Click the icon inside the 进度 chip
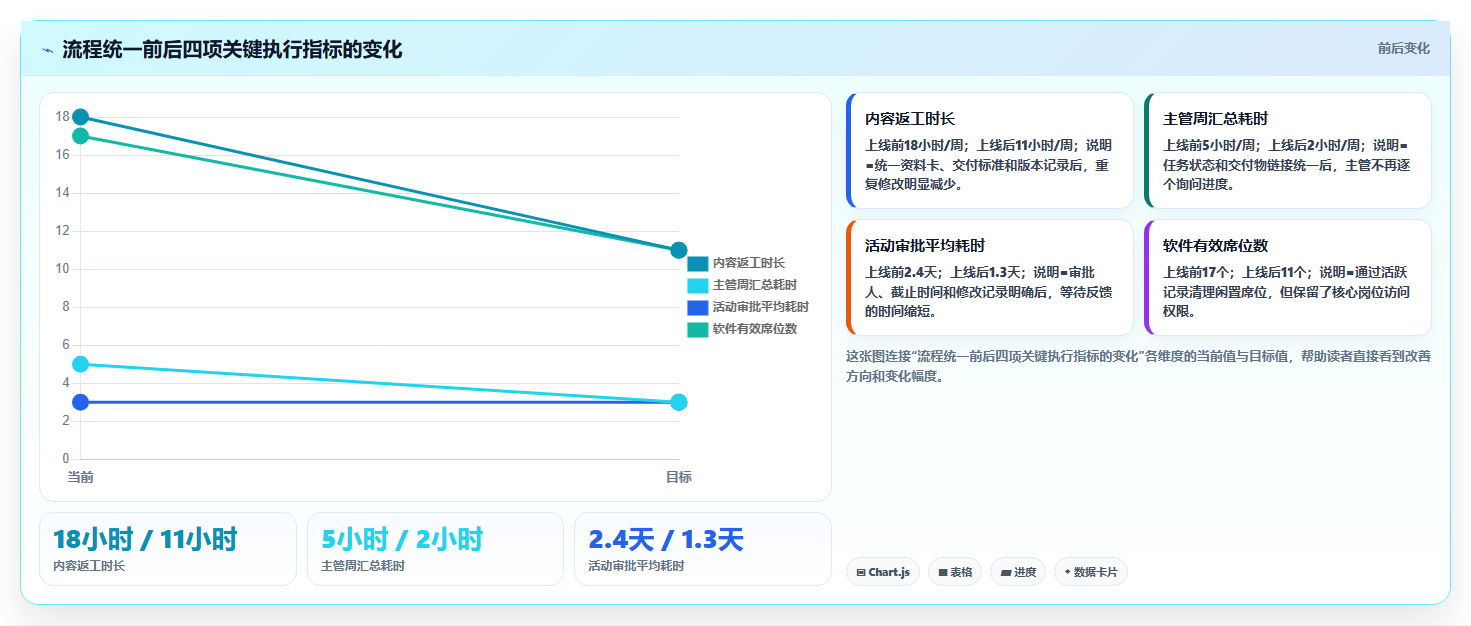This screenshot has width=1471, height=626. pyautogui.click(x=1005, y=573)
